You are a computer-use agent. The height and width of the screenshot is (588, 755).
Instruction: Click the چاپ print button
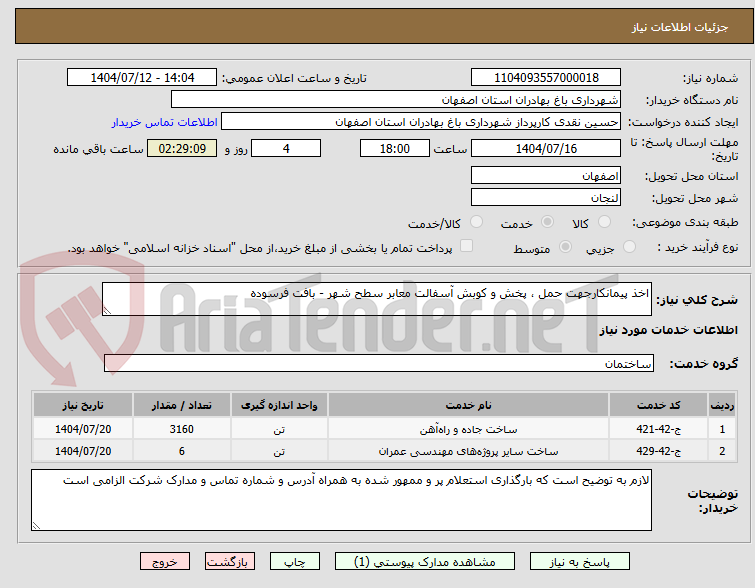[295, 562]
